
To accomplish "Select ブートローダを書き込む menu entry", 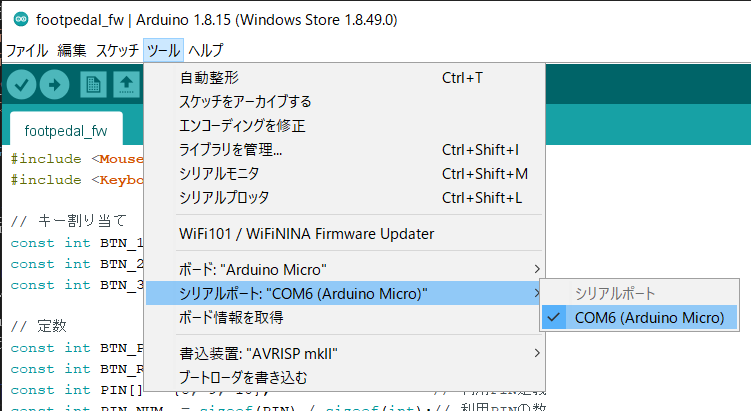I will (x=345, y=377).
